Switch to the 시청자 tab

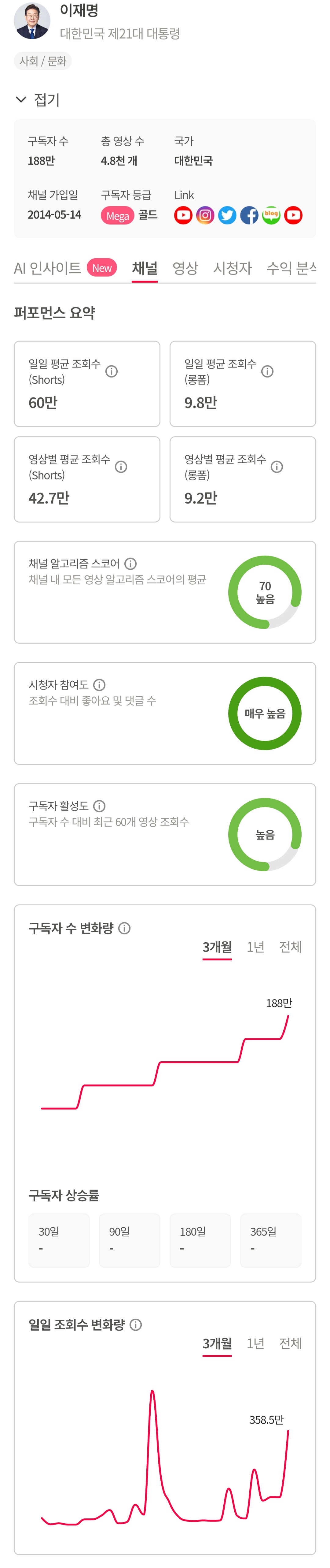pyautogui.click(x=232, y=268)
